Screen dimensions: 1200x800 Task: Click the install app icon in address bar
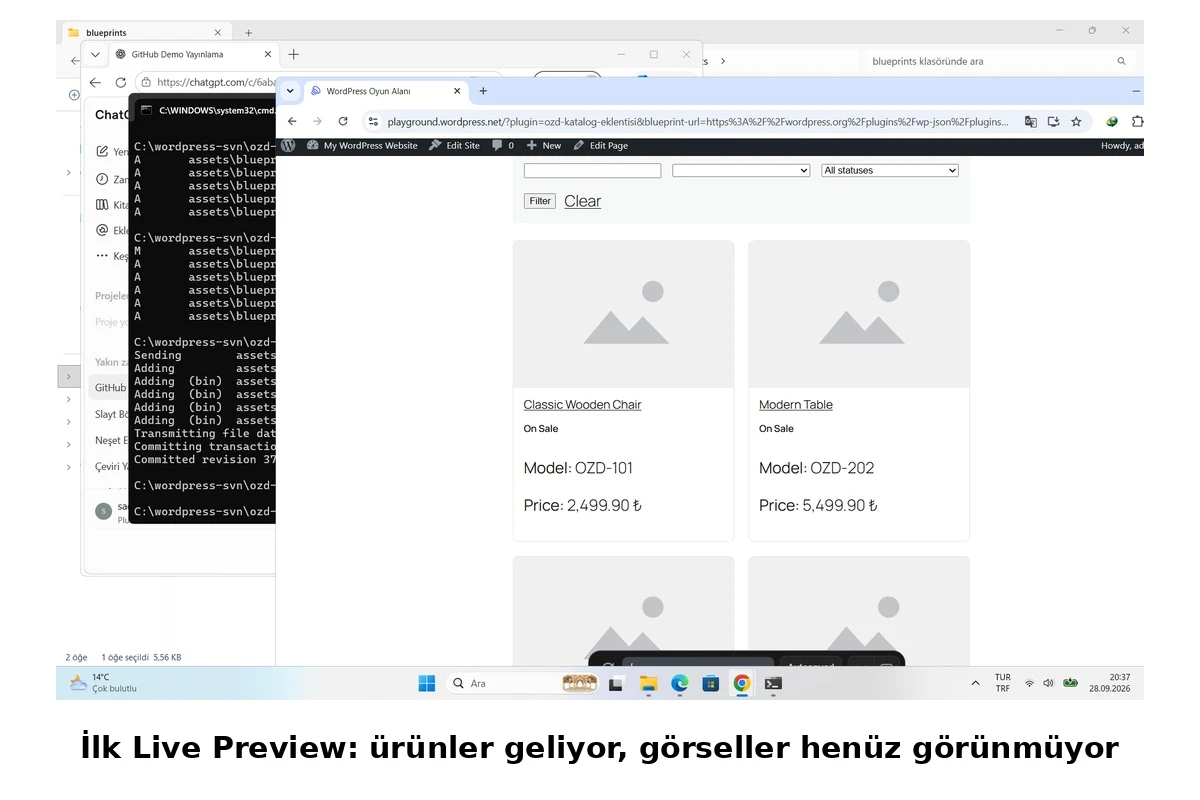pos(1053,121)
